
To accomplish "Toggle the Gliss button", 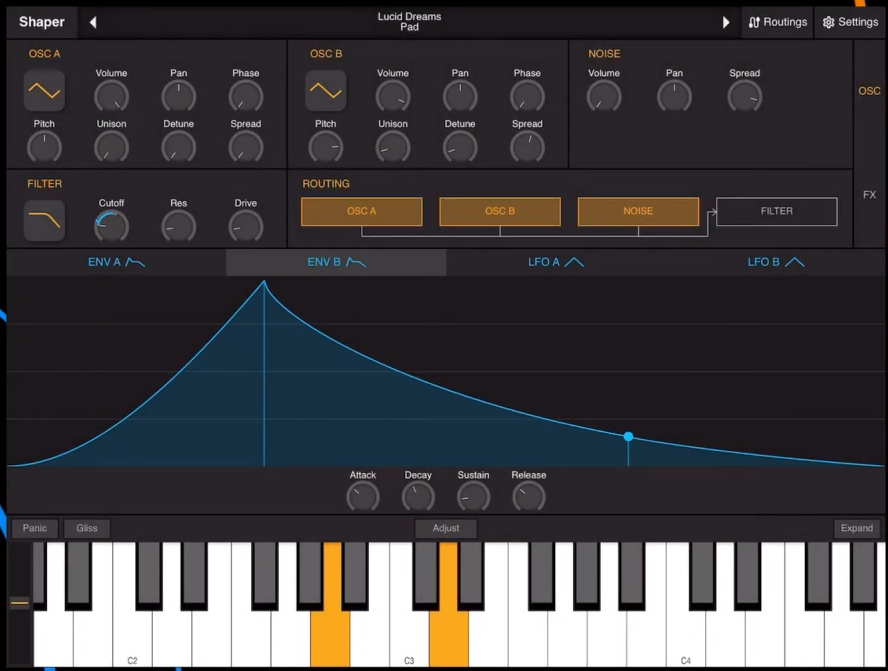I will 87,528.
